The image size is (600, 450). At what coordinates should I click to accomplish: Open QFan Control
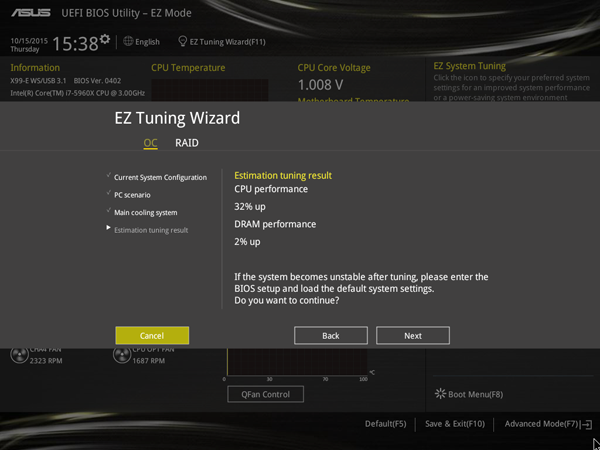click(x=266, y=394)
